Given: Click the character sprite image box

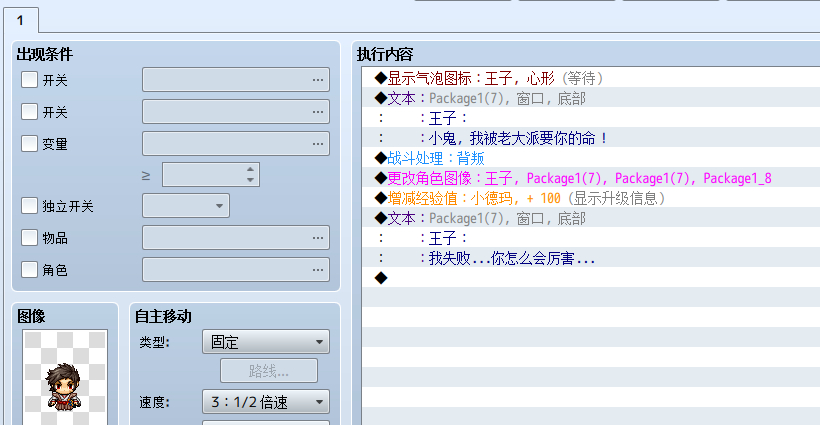Looking at the screenshot, I should [65, 377].
